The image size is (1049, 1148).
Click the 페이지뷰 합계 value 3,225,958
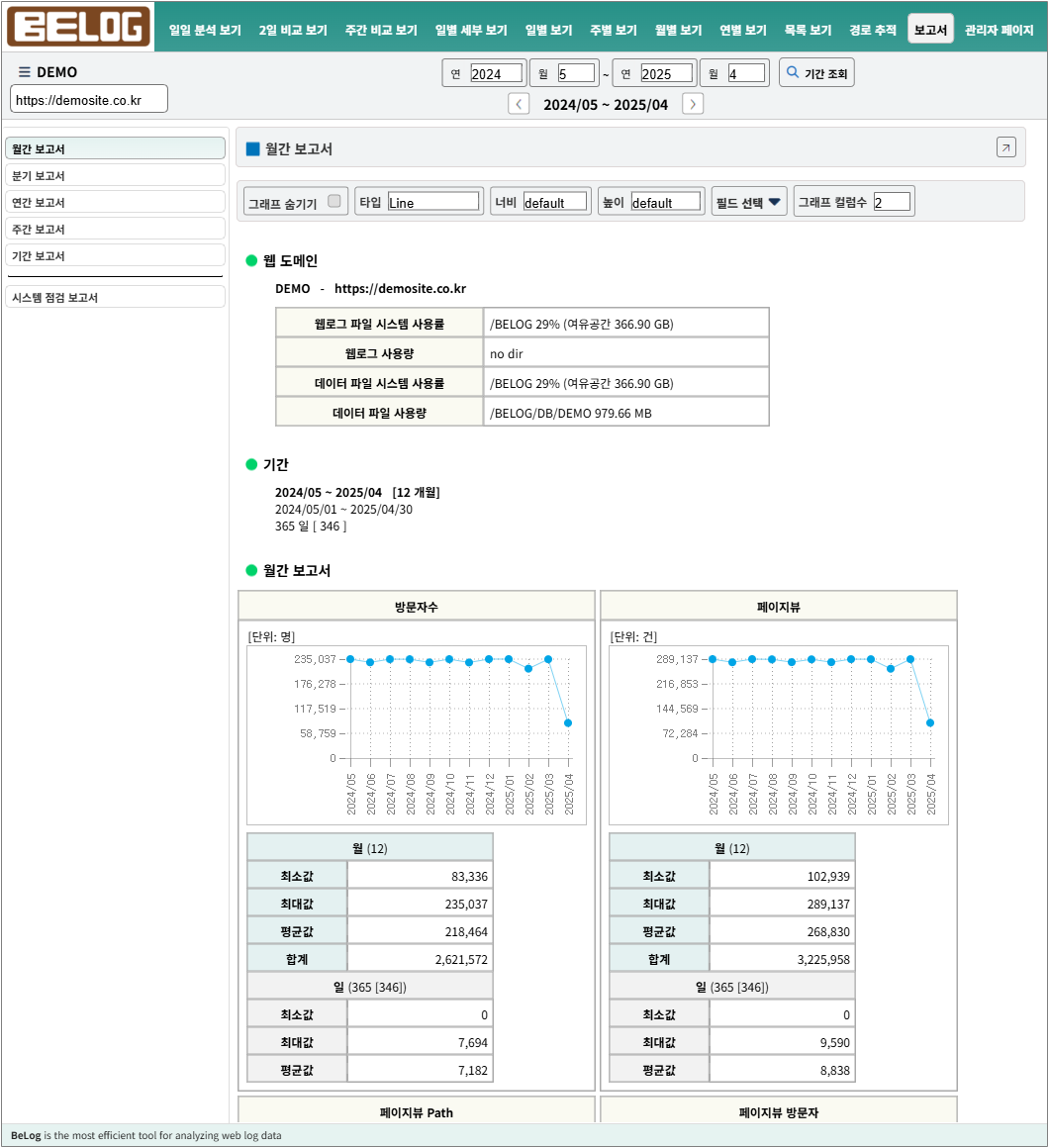click(x=783, y=959)
